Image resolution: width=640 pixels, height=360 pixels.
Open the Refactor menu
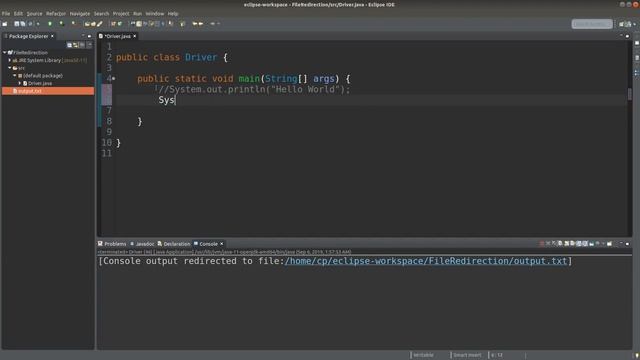(56, 13)
